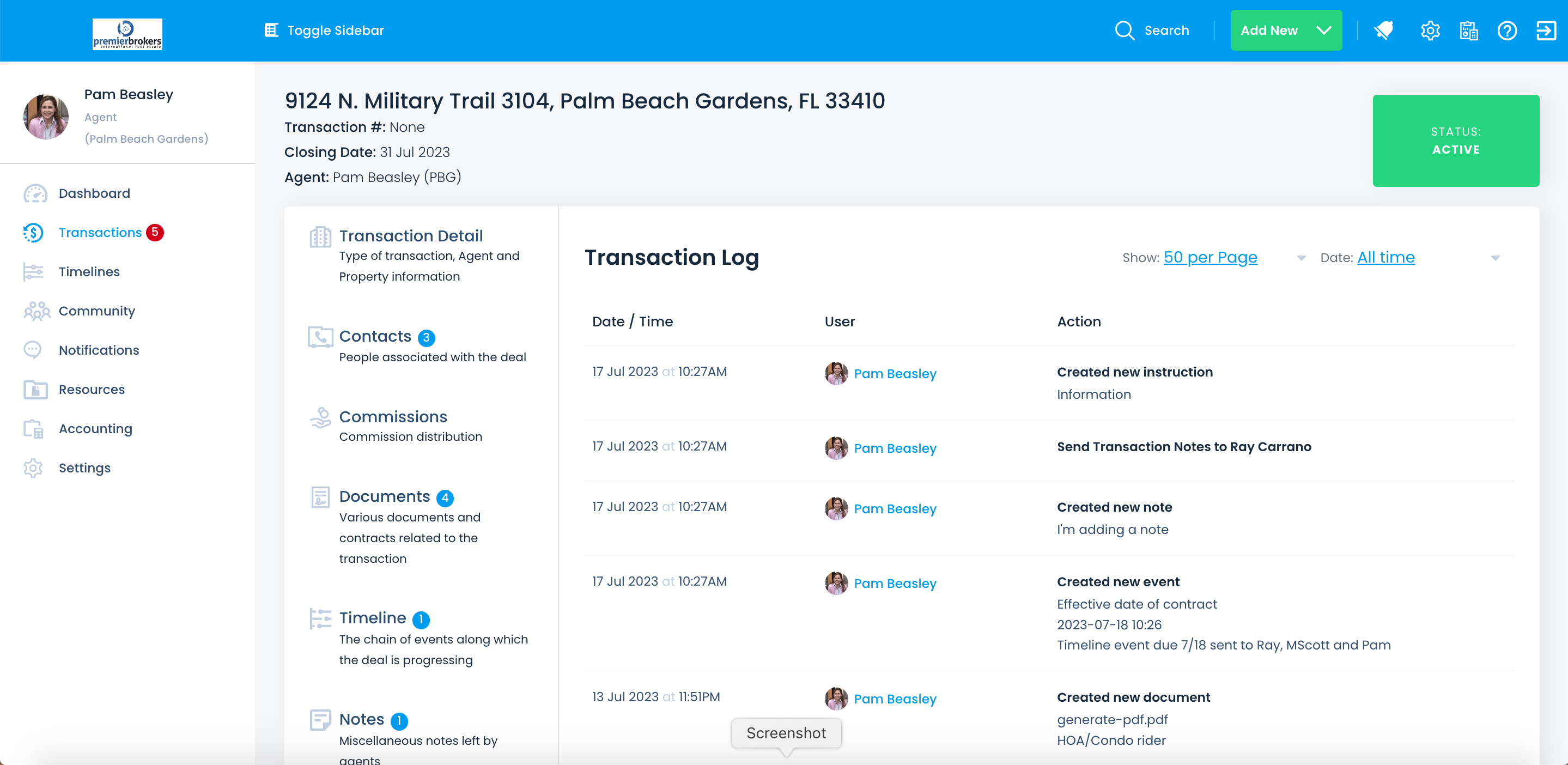Open Community in the sidebar

97,311
